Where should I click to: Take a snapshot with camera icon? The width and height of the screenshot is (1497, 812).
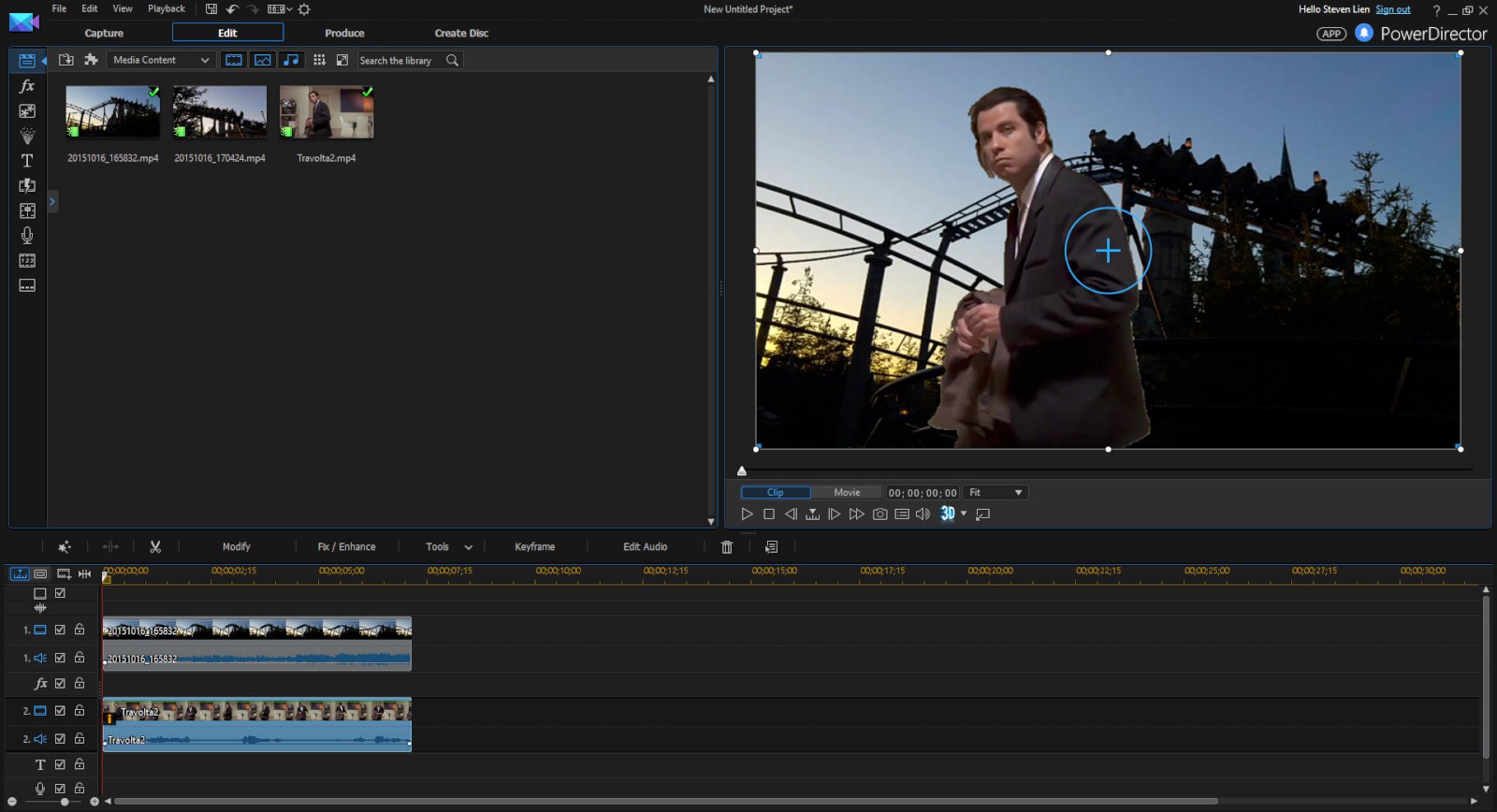tap(879, 514)
